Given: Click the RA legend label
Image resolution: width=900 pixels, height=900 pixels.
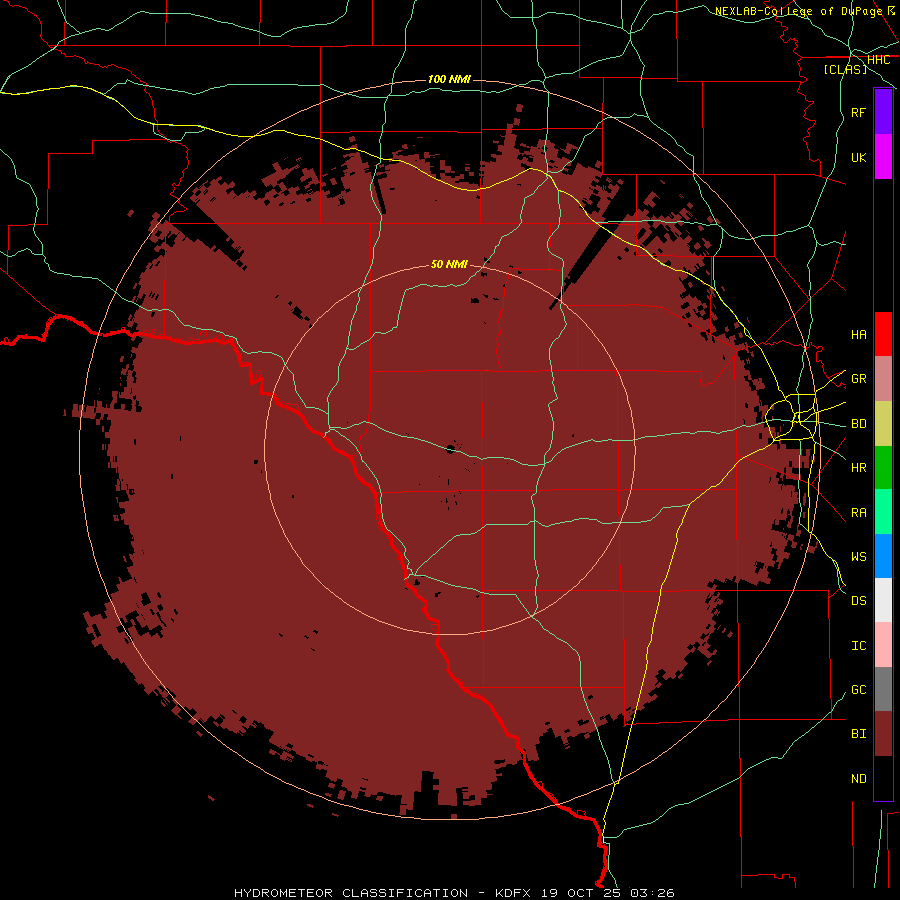Looking at the screenshot, I should click(858, 512).
